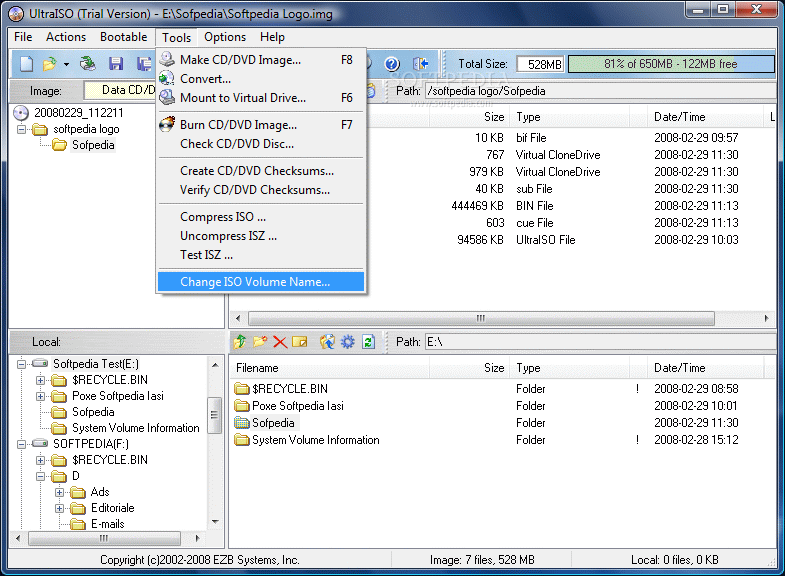Click Make CD/DVD Image menu icon
The width and height of the screenshot is (785, 576).
[x=167, y=59]
